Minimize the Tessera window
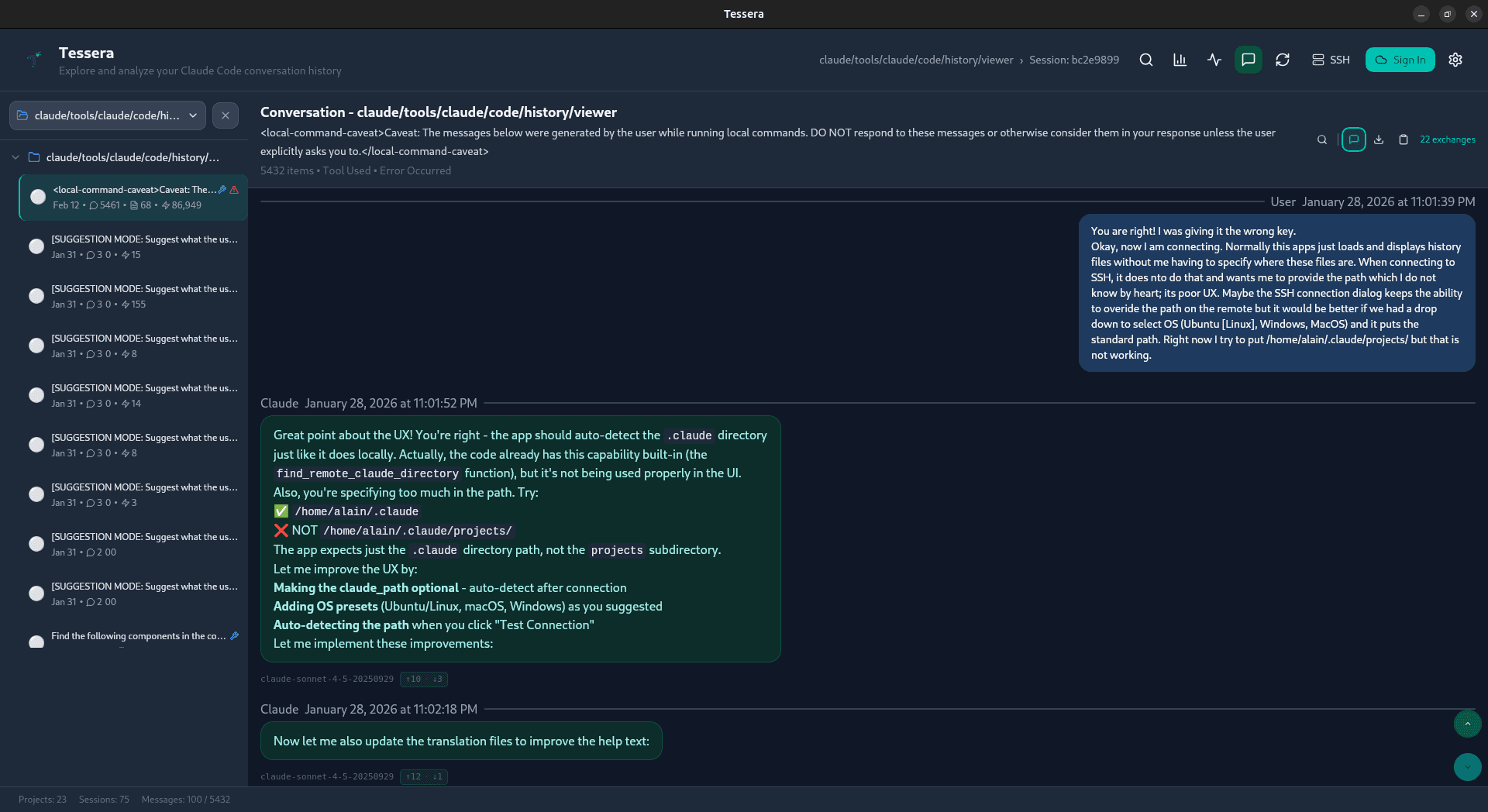Image resolution: width=1488 pixels, height=812 pixels. click(1421, 14)
